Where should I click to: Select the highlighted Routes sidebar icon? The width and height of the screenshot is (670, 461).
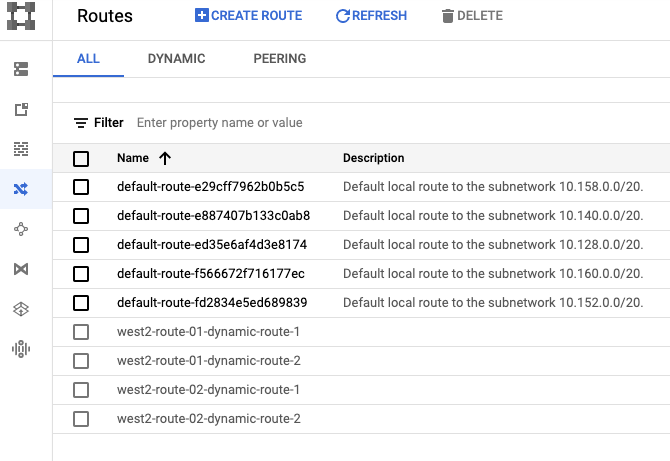tap(21, 189)
